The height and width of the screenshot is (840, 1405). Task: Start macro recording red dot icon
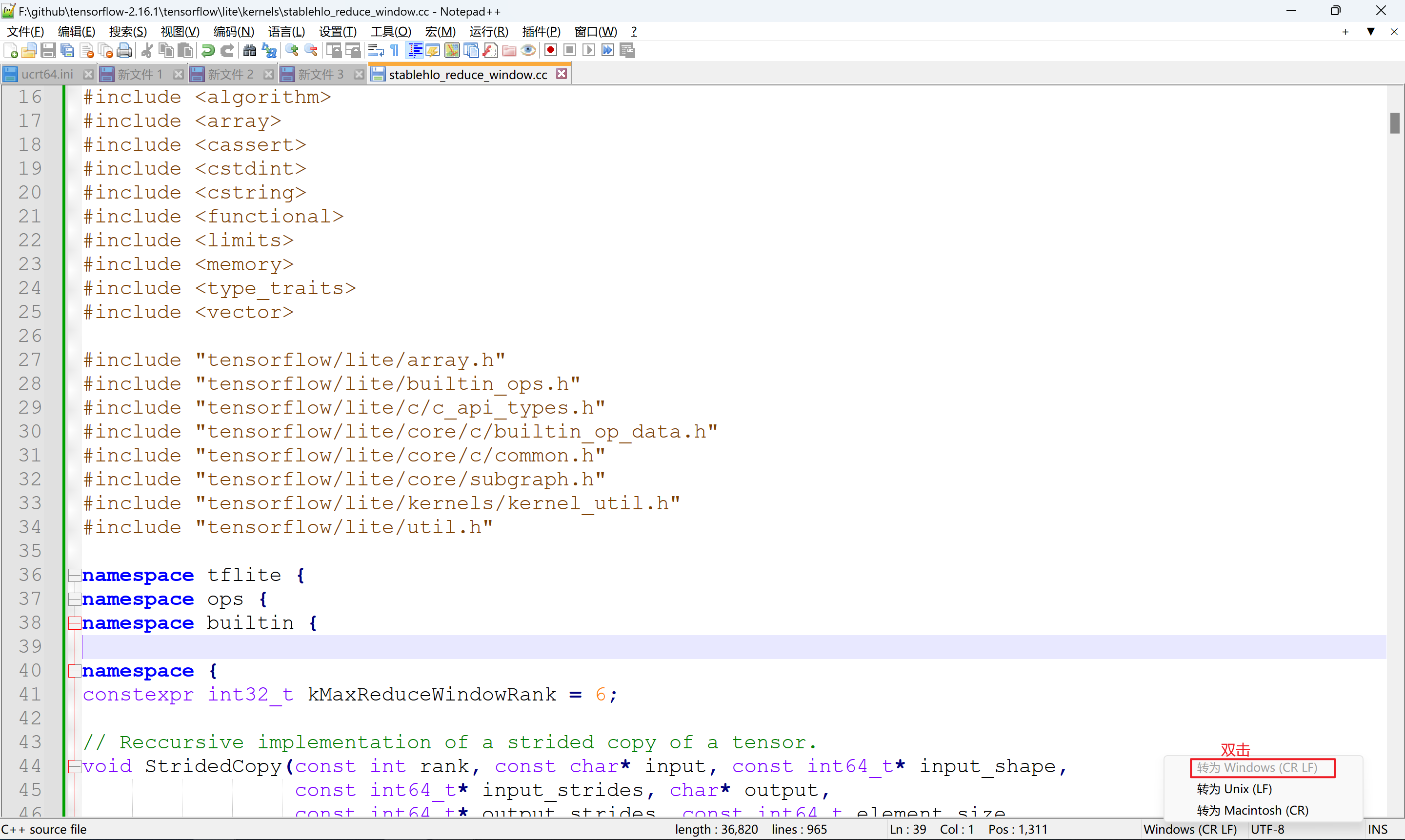point(551,51)
